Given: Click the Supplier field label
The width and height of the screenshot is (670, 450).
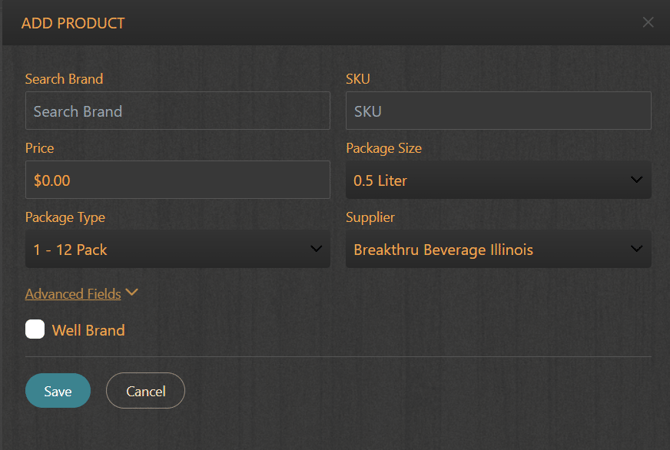Looking at the screenshot, I should (x=370, y=217).
